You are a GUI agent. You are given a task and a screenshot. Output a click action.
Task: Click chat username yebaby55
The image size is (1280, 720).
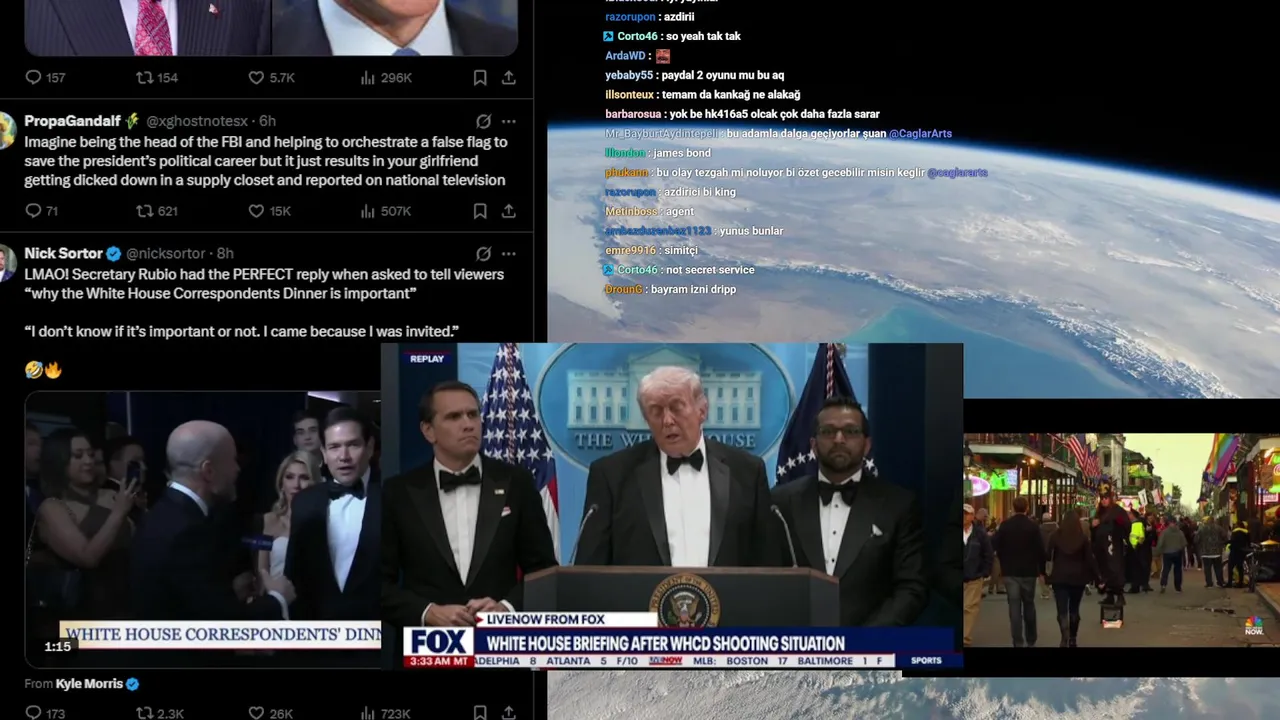[x=629, y=75]
